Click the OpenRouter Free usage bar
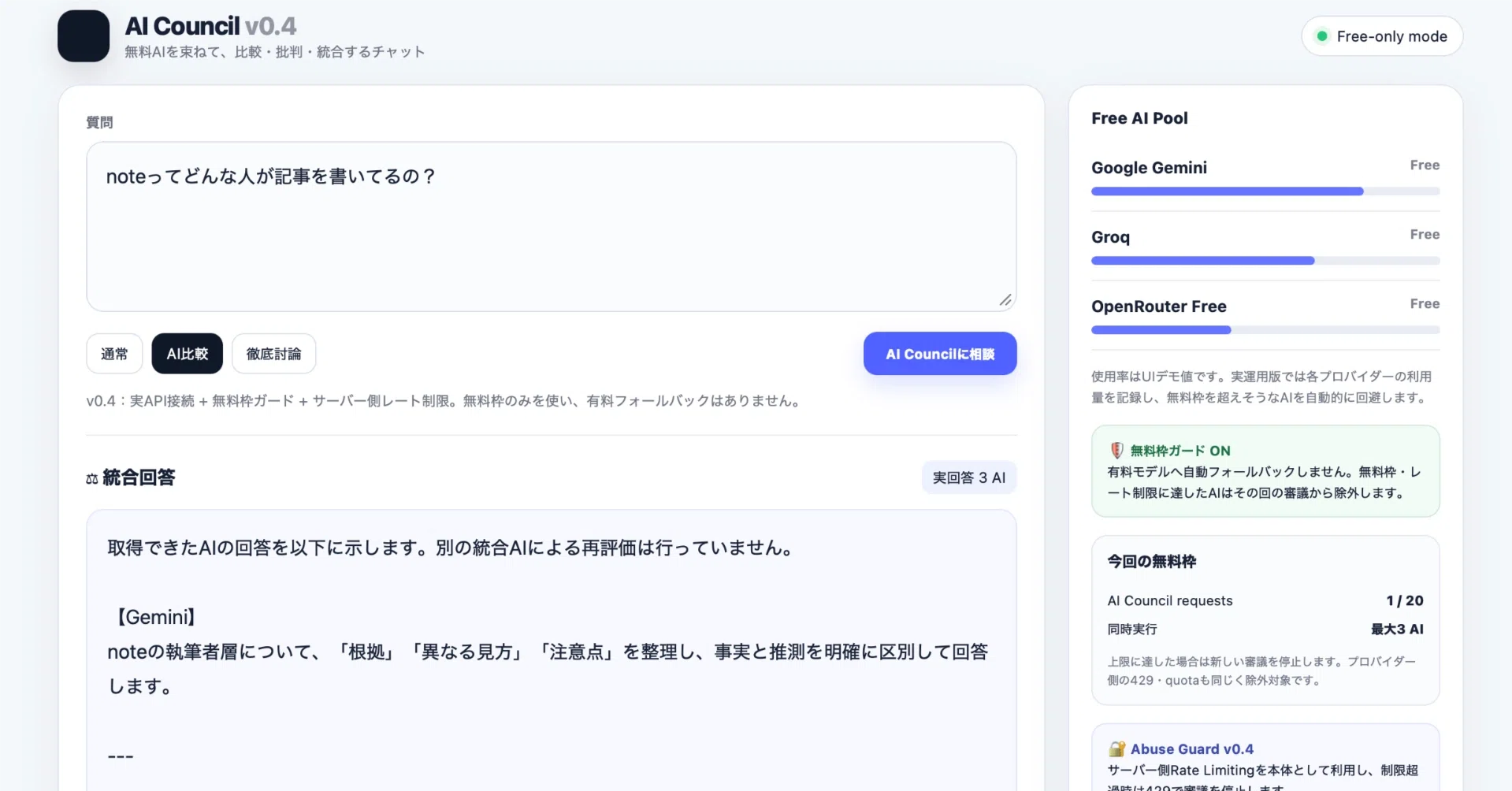The height and width of the screenshot is (791, 1512). (1265, 330)
